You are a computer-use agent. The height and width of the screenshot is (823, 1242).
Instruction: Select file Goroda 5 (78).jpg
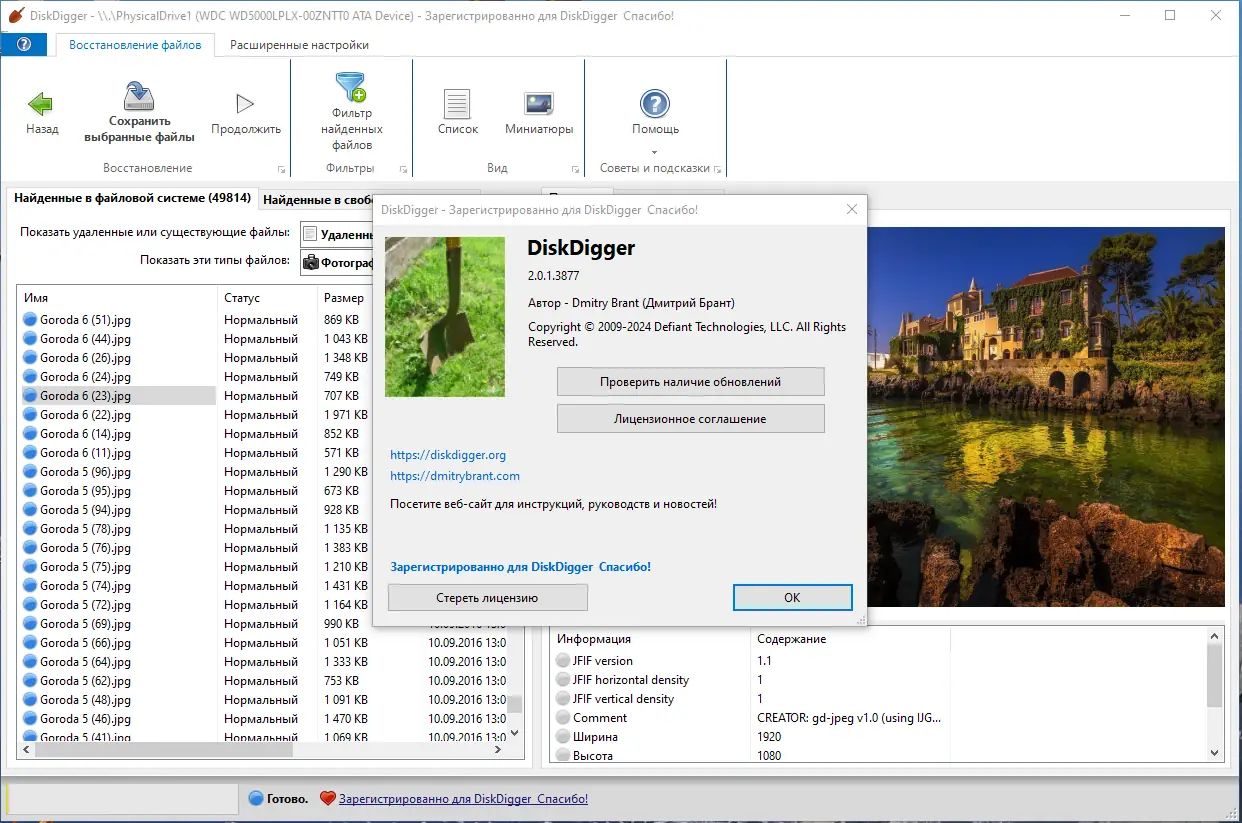pos(85,529)
